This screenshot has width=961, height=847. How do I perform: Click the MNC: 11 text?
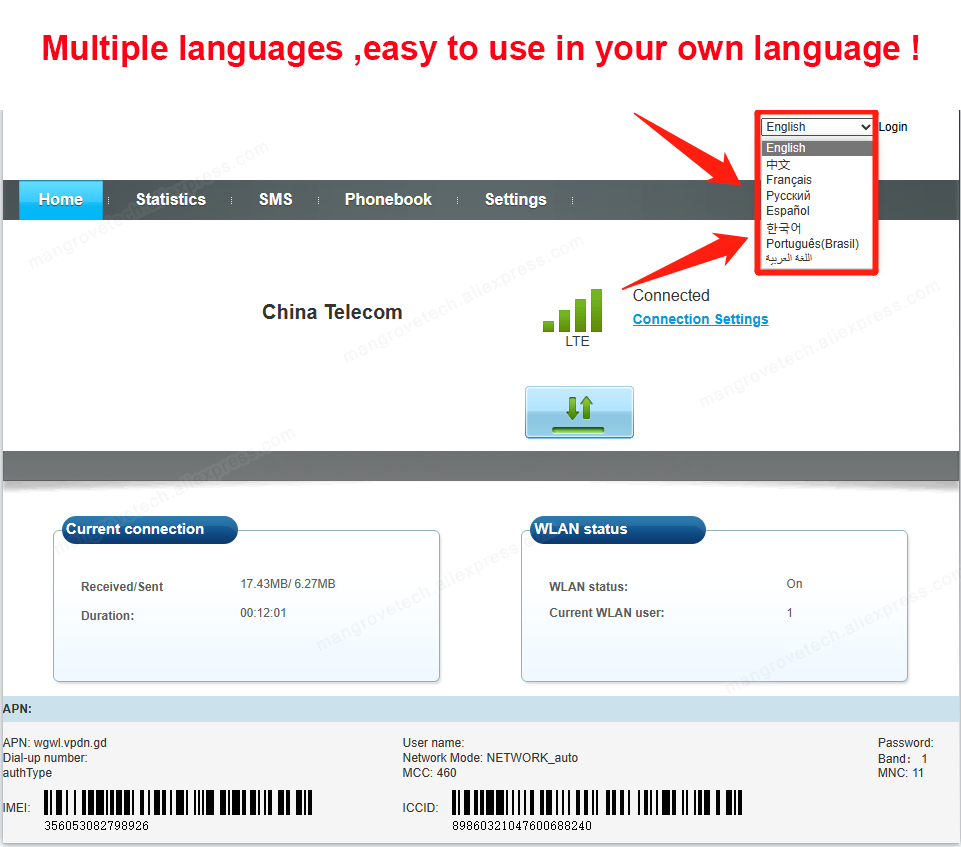(x=900, y=773)
